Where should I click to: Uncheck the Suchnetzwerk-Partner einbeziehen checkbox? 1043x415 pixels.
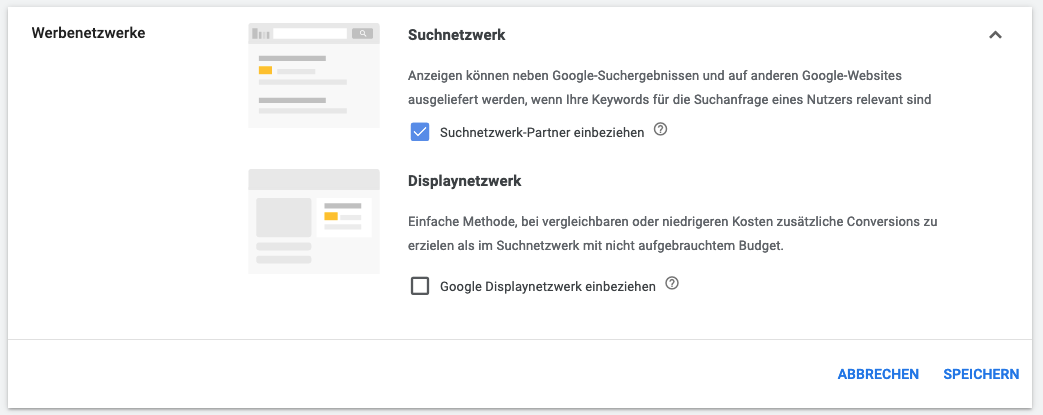click(420, 132)
